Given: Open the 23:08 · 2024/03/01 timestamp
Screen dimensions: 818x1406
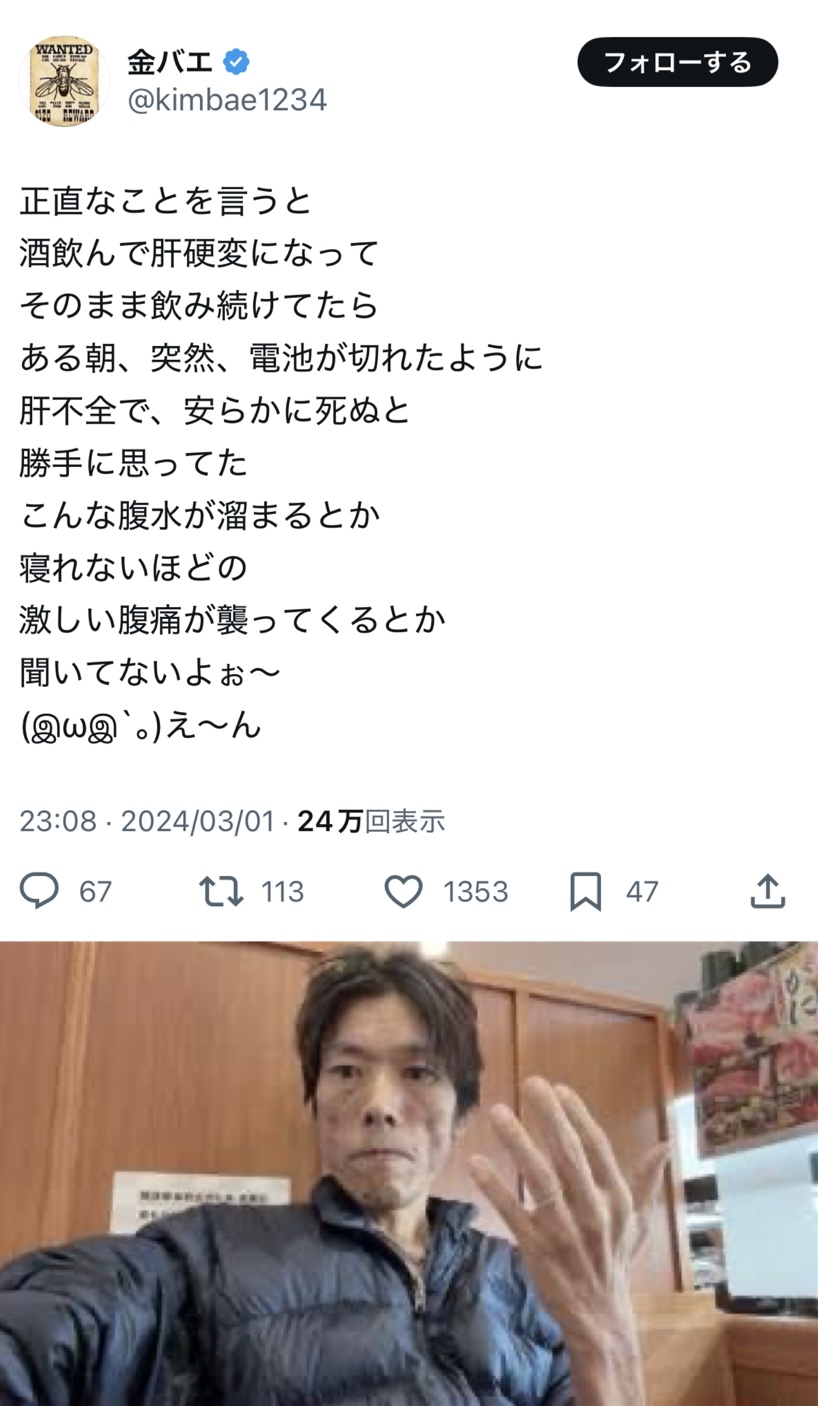Looking at the screenshot, I should [147, 822].
